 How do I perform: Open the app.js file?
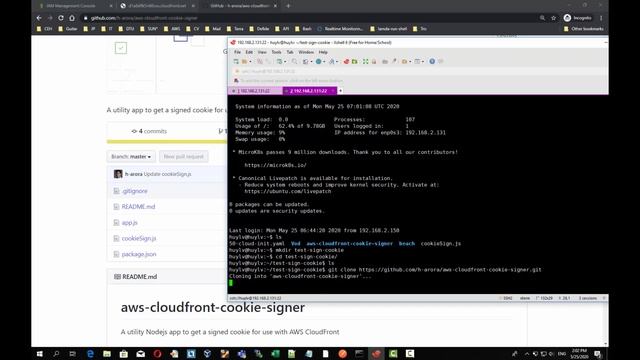click(129, 222)
